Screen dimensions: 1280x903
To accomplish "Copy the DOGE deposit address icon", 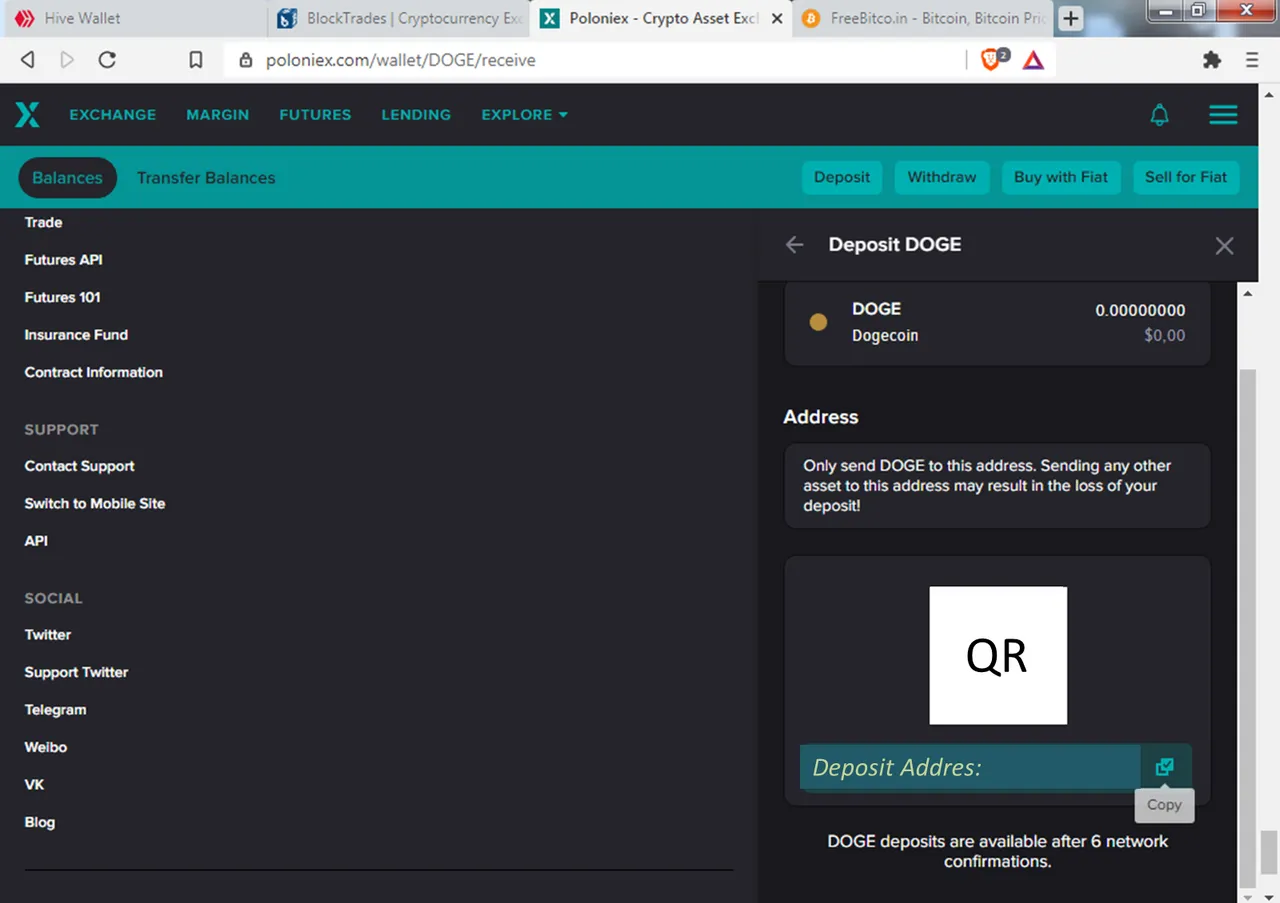I will [1164, 767].
